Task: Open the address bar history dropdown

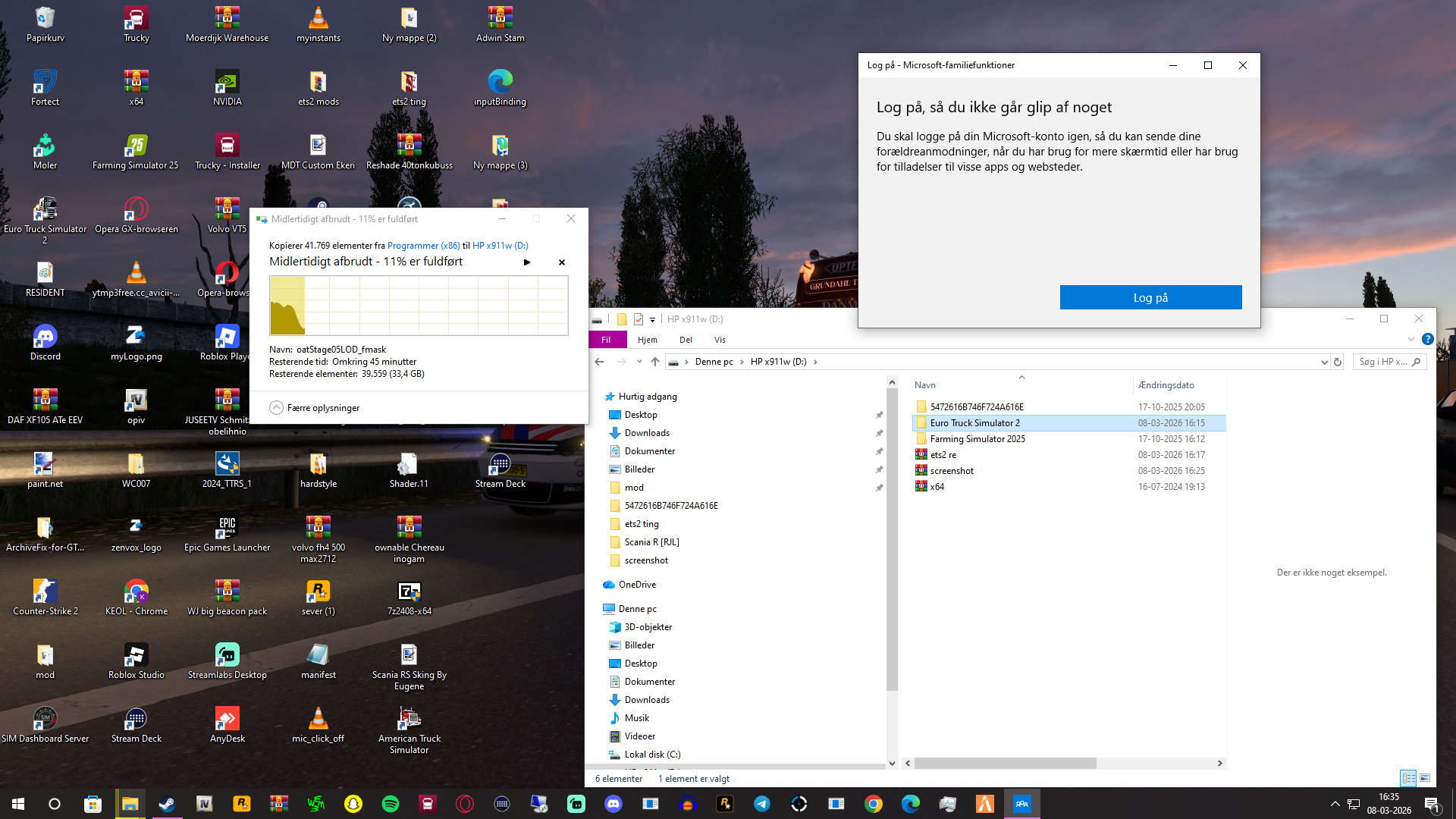Action: click(x=1324, y=362)
